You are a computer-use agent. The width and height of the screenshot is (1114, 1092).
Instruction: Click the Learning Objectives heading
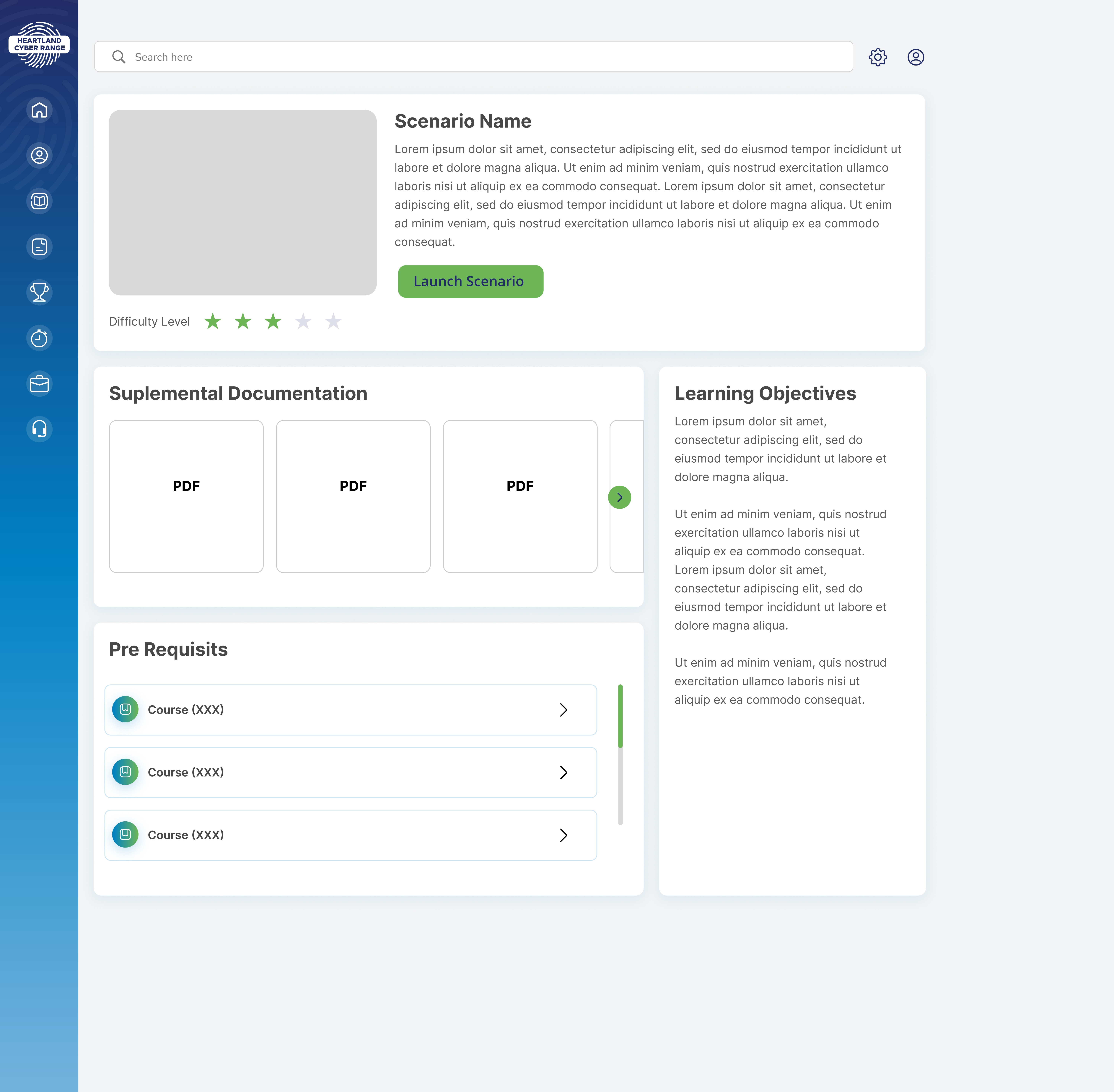point(765,394)
